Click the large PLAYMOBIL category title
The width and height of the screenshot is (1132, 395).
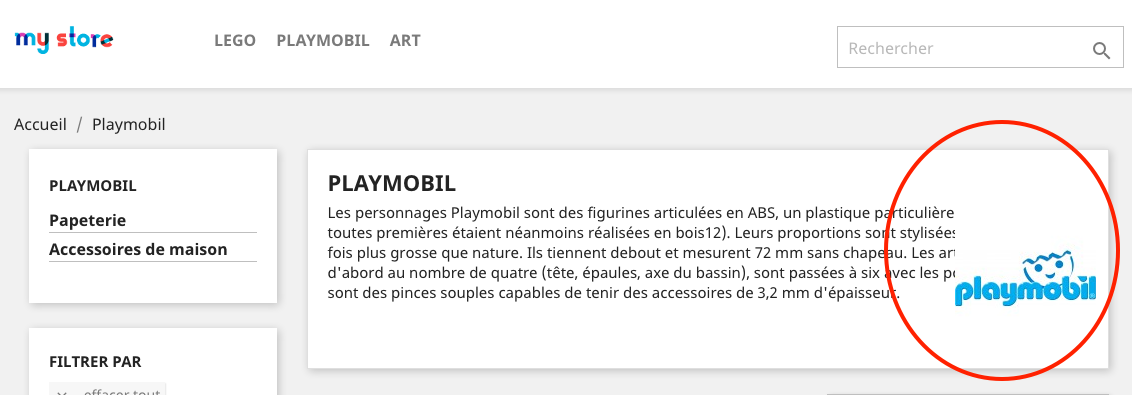click(x=391, y=183)
